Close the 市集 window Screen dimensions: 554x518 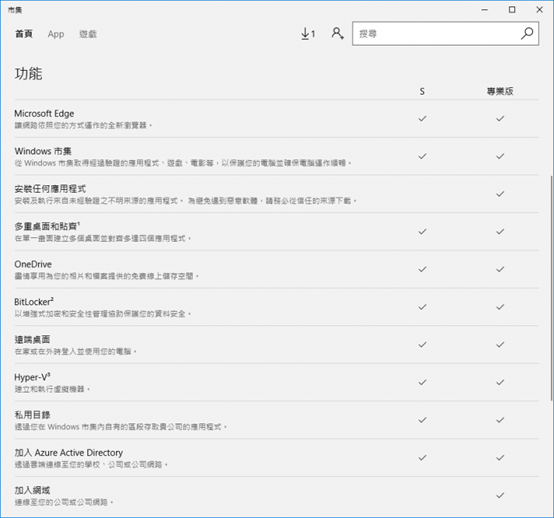540,10
